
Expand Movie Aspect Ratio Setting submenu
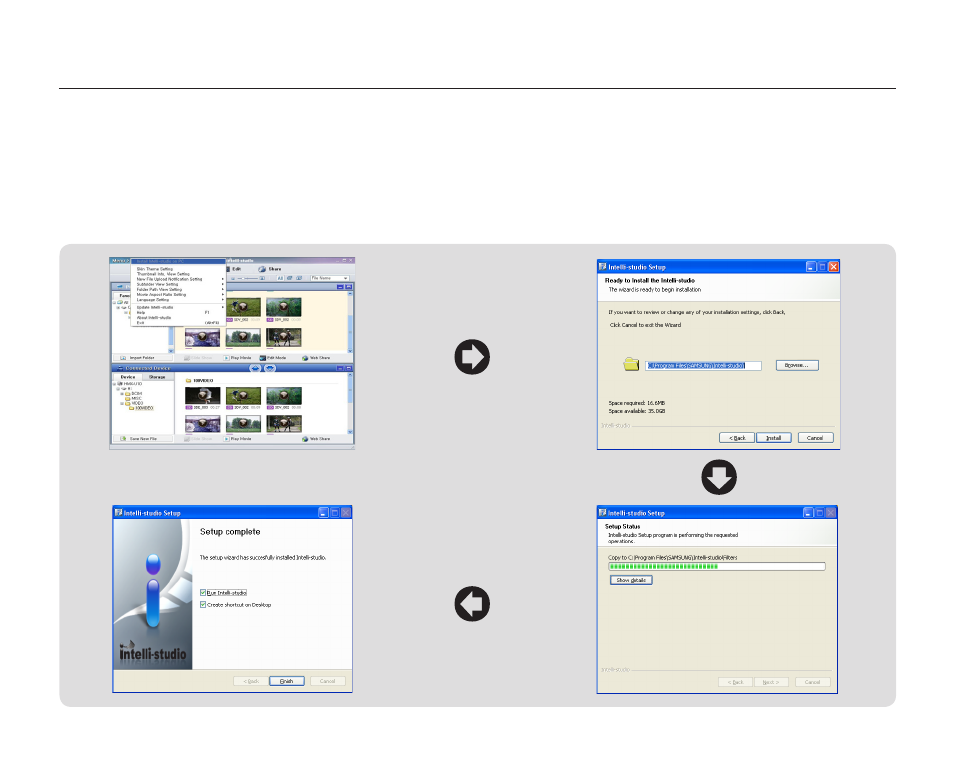(223, 294)
